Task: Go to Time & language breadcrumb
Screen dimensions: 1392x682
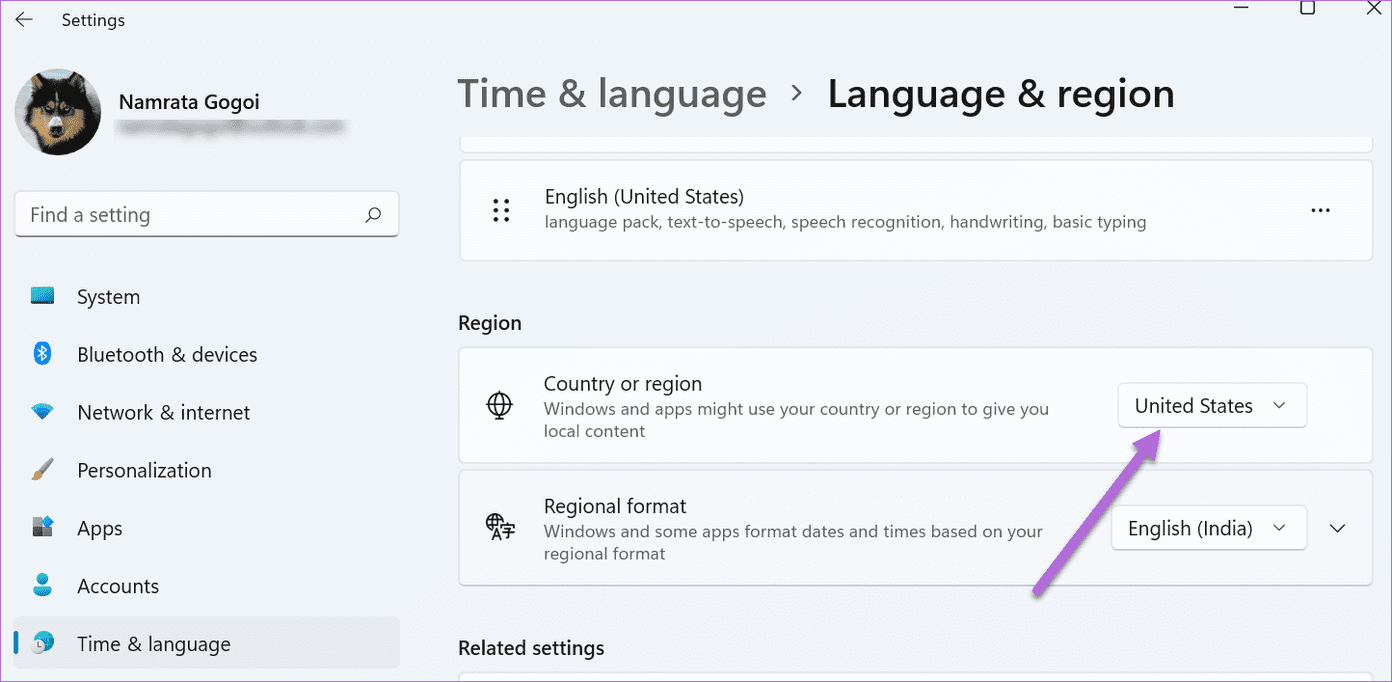Action: pyautogui.click(x=612, y=94)
